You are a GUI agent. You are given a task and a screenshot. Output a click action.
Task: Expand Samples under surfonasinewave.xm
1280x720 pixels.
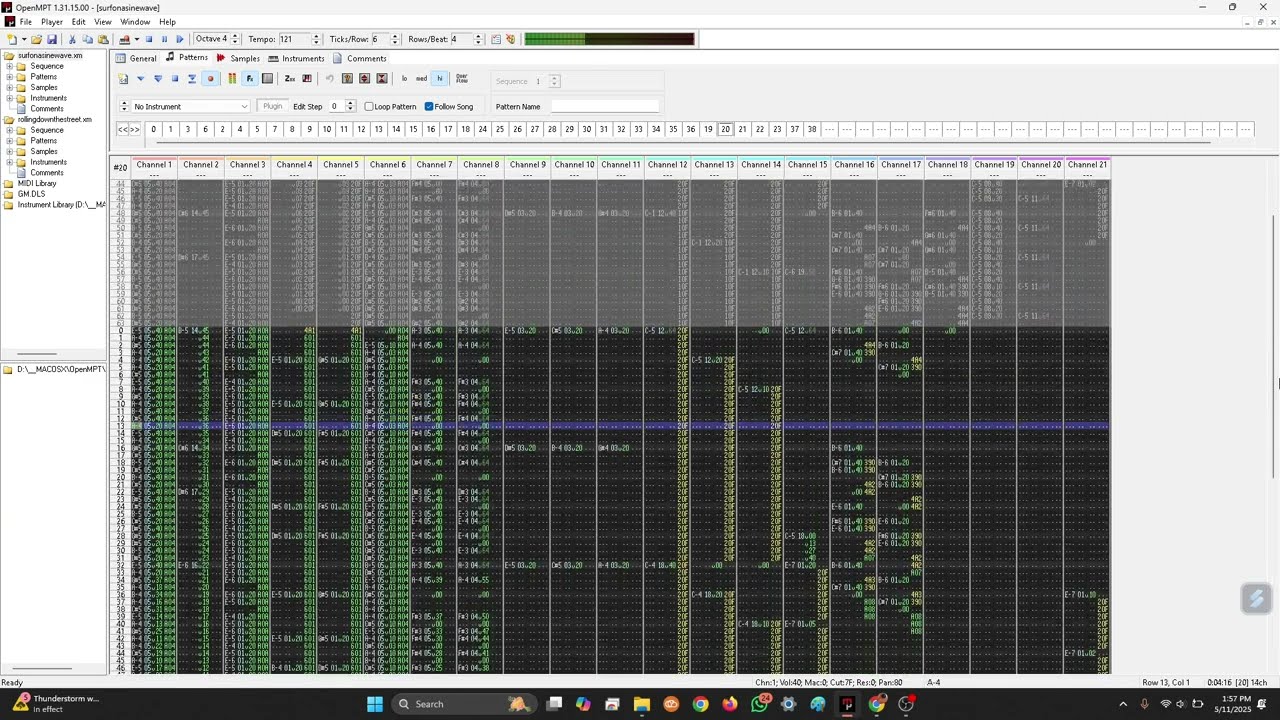click(10, 88)
